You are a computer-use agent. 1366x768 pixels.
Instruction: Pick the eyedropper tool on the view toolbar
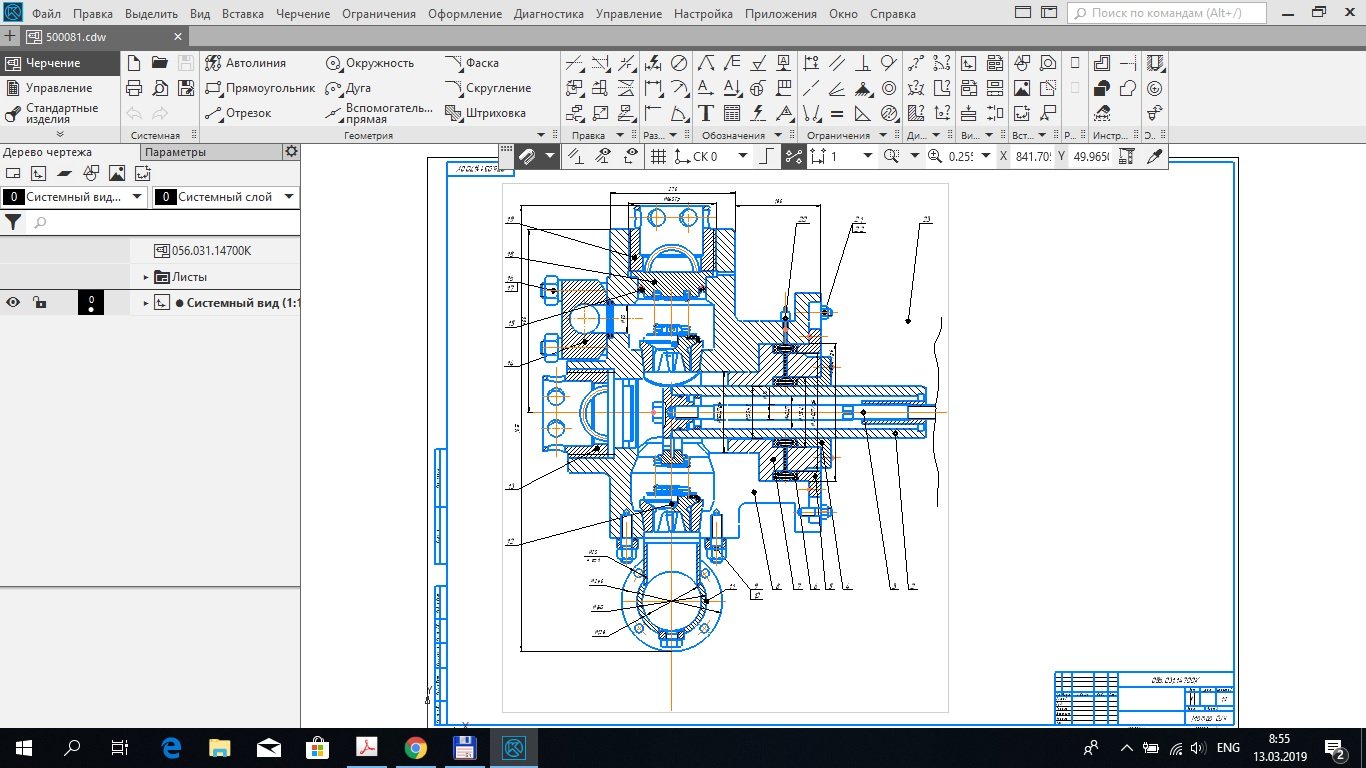point(1155,156)
